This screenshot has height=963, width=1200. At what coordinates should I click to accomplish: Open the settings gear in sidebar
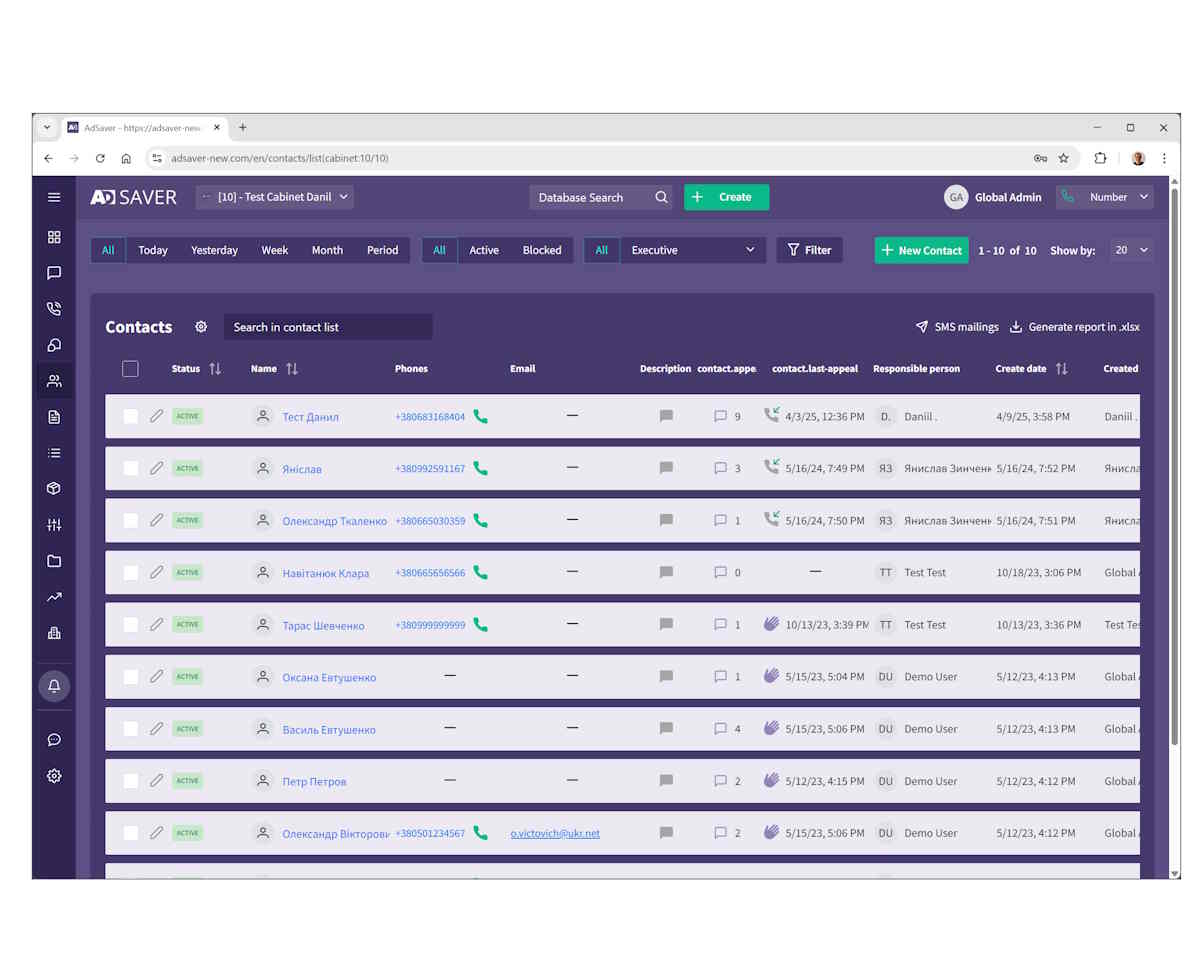tap(54, 776)
